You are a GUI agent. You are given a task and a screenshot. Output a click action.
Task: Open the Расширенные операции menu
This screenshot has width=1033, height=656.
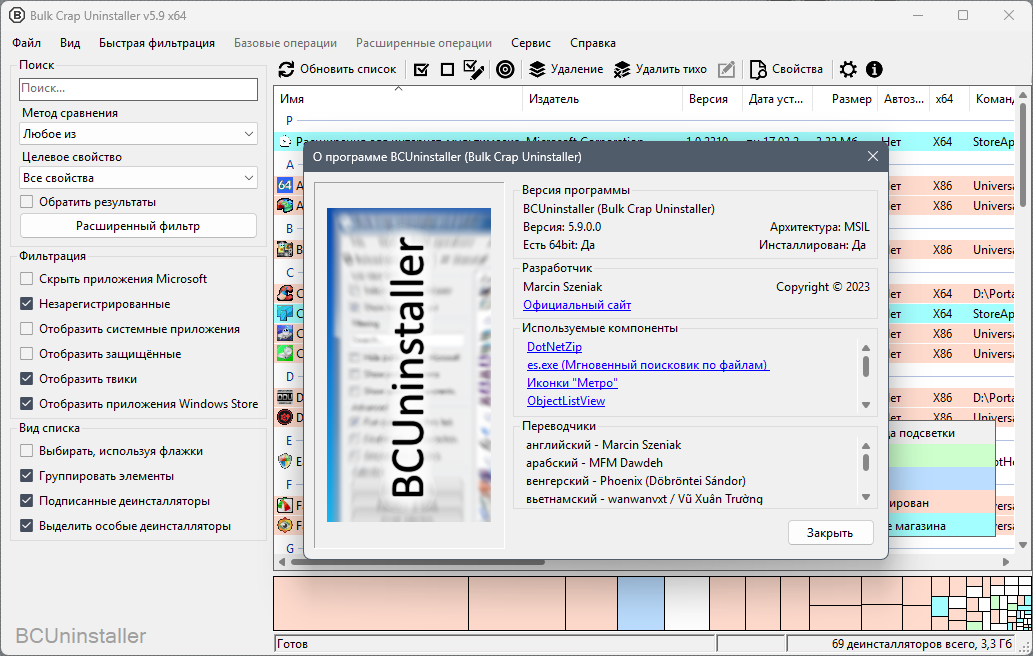[424, 43]
